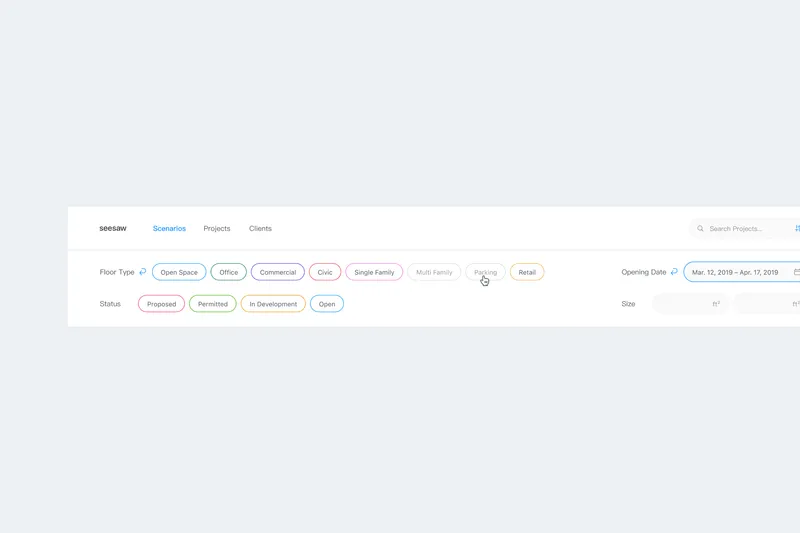This screenshot has height=533, width=800.
Task: Toggle the Commercial floor type chip
Action: click(278, 272)
